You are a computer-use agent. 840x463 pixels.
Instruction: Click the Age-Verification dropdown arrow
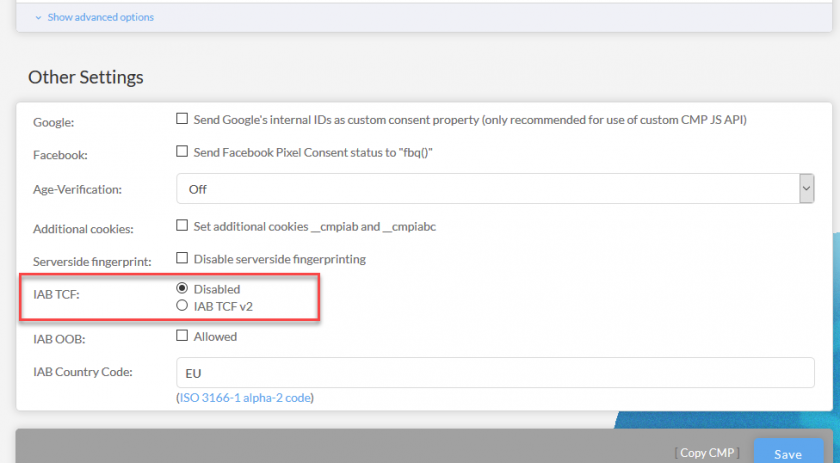806,189
